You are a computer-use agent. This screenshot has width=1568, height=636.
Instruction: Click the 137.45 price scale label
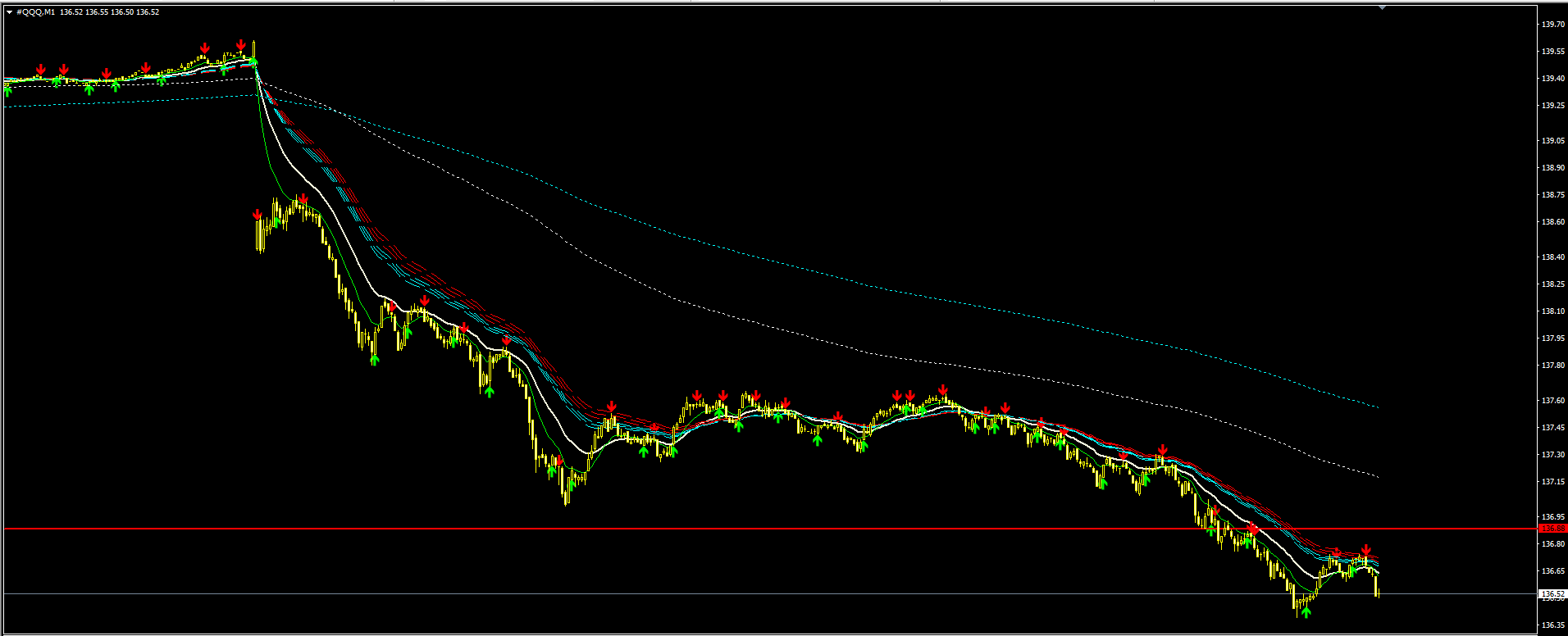click(1552, 428)
